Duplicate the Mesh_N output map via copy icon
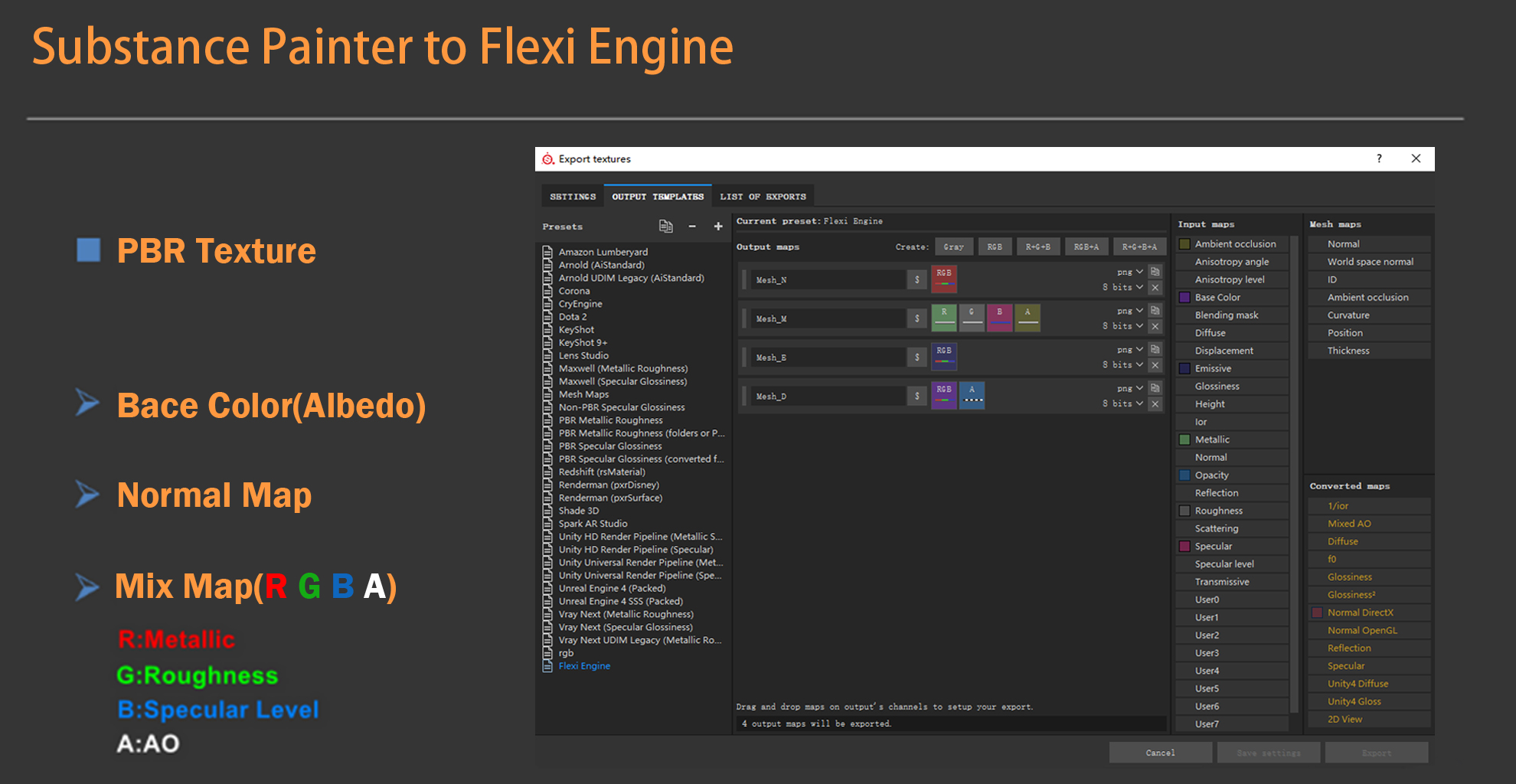Image resolution: width=1516 pixels, height=784 pixels. tap(1155, 272)
